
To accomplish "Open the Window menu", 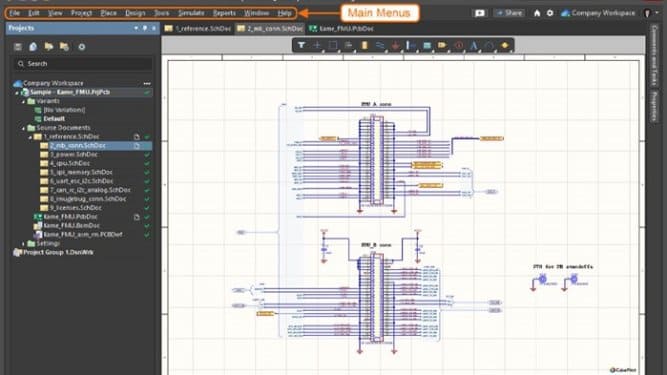I will point(257,13).
